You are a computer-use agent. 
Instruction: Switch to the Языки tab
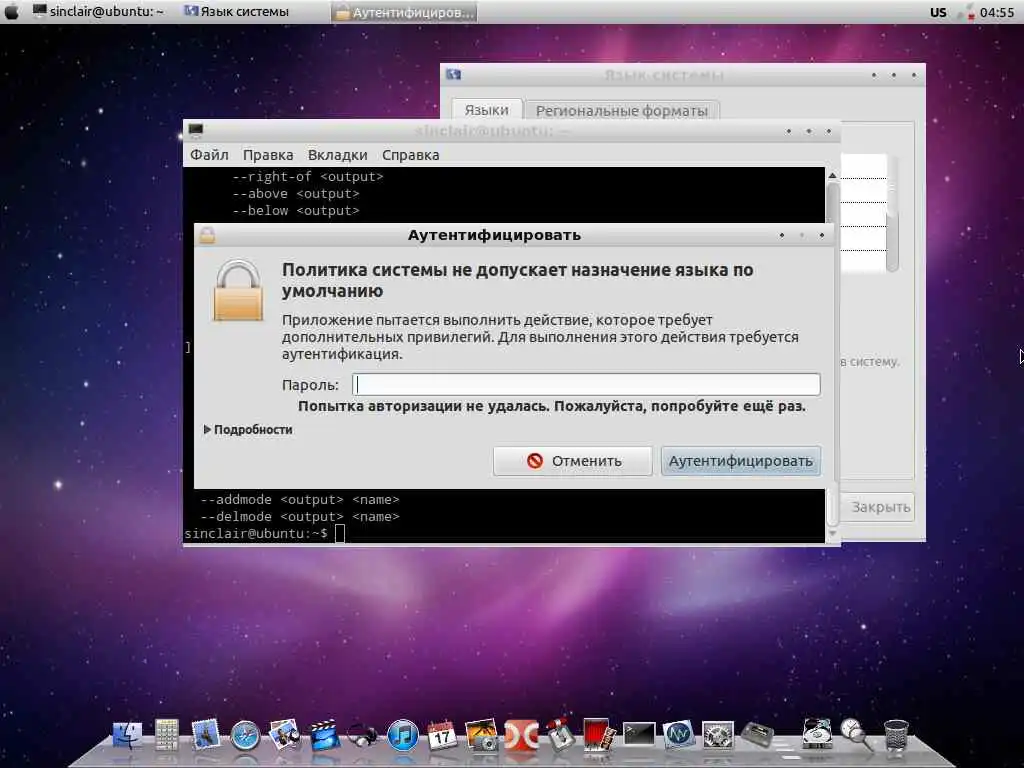[x=487, y=110]
